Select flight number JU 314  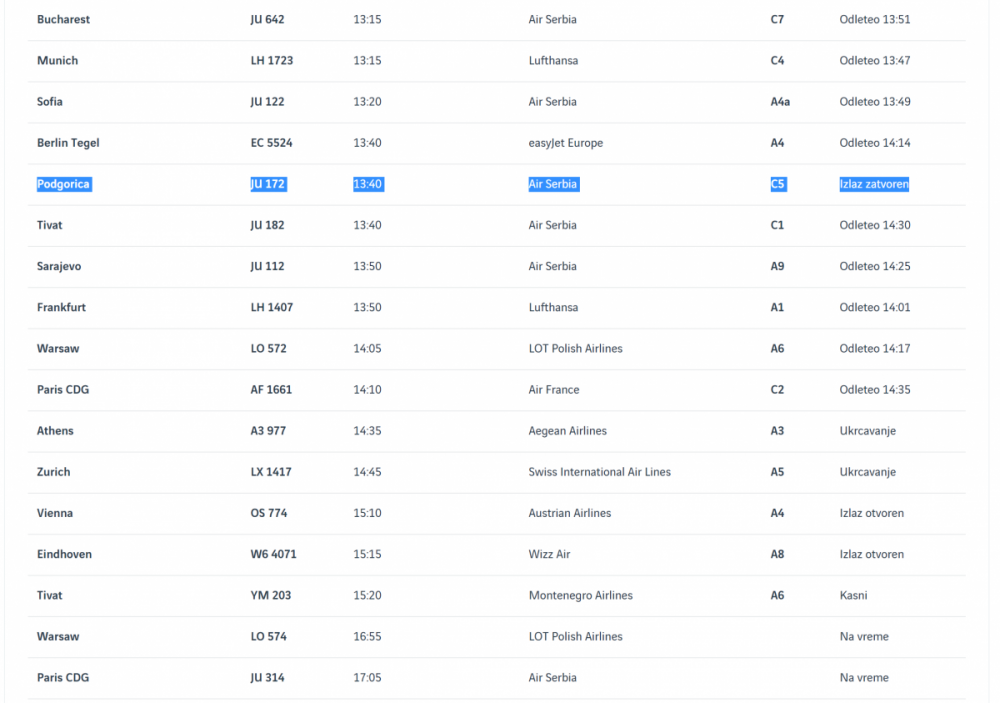pos(267,678)
